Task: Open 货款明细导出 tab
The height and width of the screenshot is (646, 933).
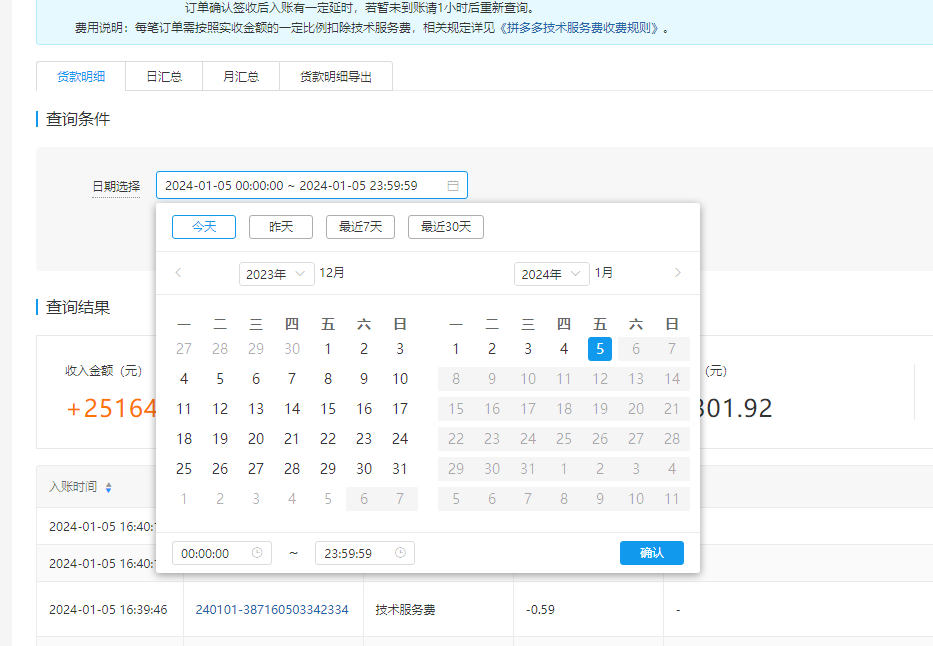Action: [x=336, y=77]
